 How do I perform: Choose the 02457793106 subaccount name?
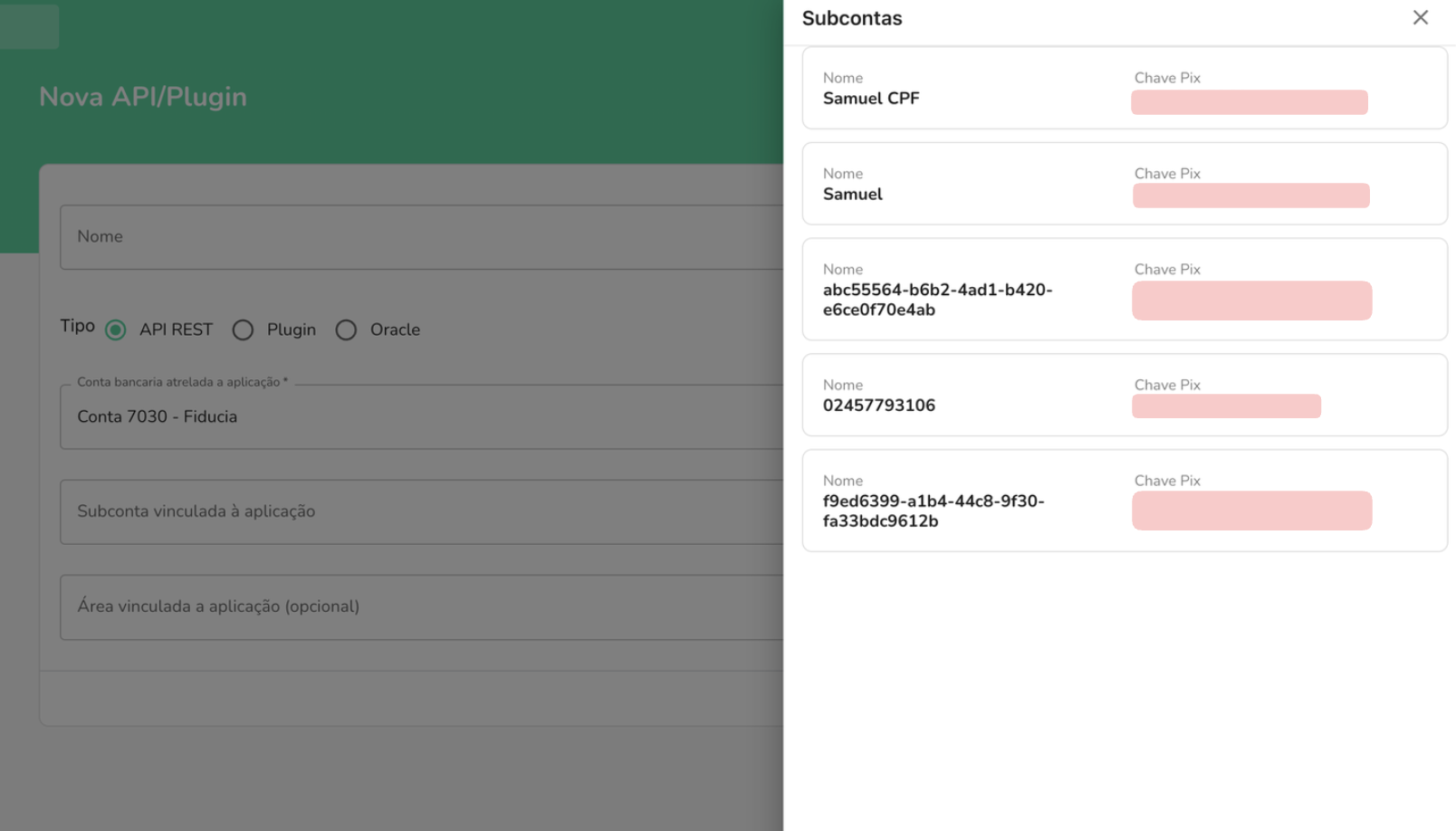(878, 406)
